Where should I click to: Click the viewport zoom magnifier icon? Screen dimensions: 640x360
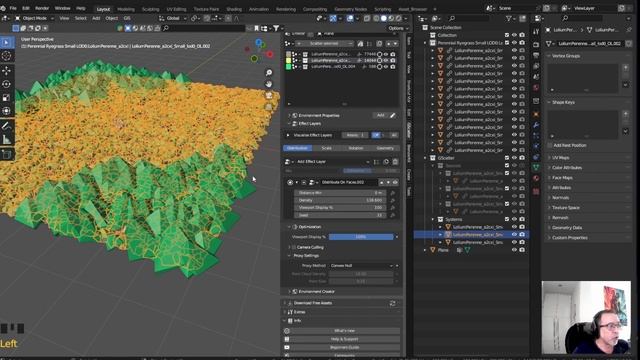click(x=269, y=73)
